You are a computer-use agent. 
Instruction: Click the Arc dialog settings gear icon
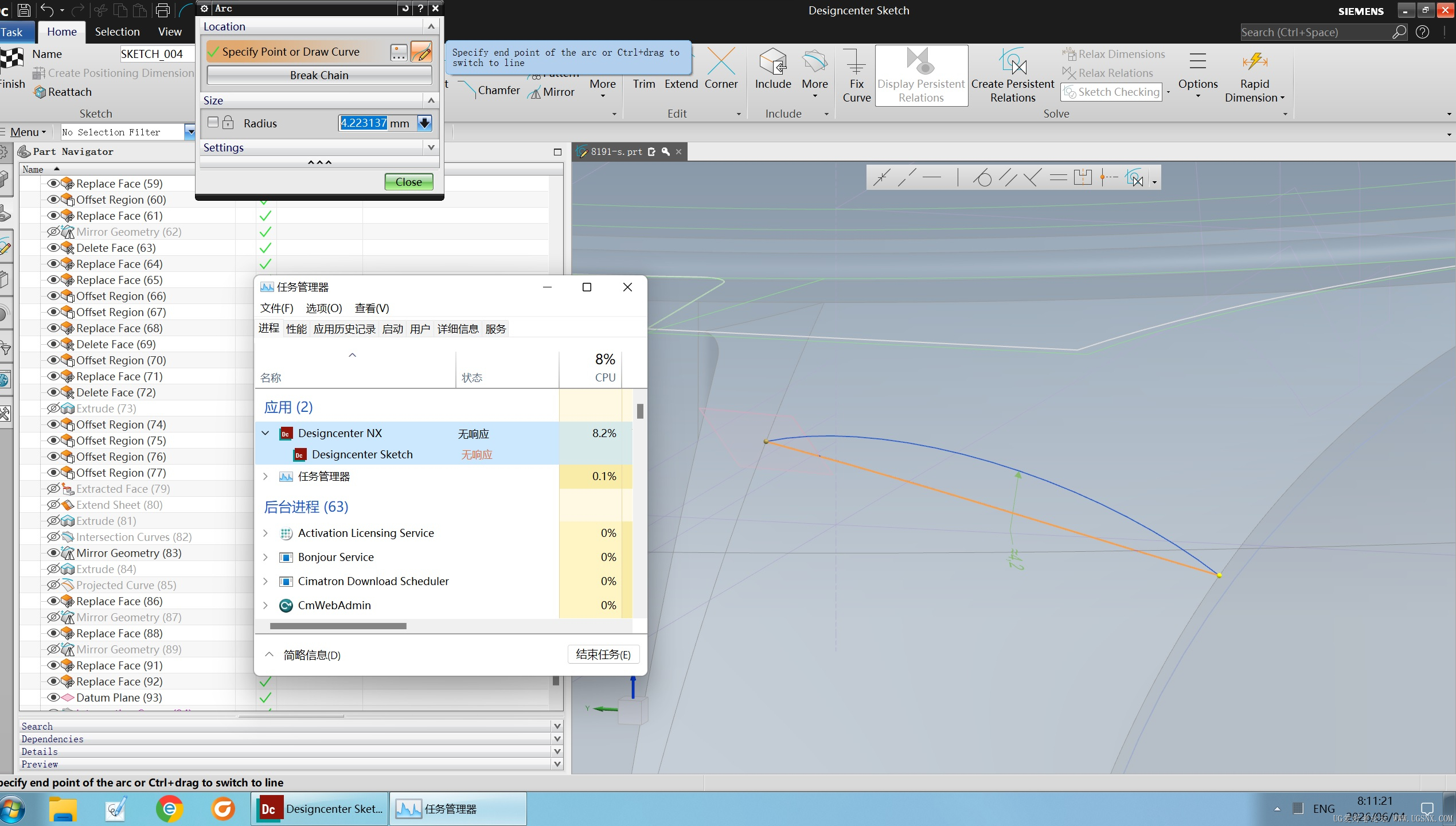pos(204,8)
